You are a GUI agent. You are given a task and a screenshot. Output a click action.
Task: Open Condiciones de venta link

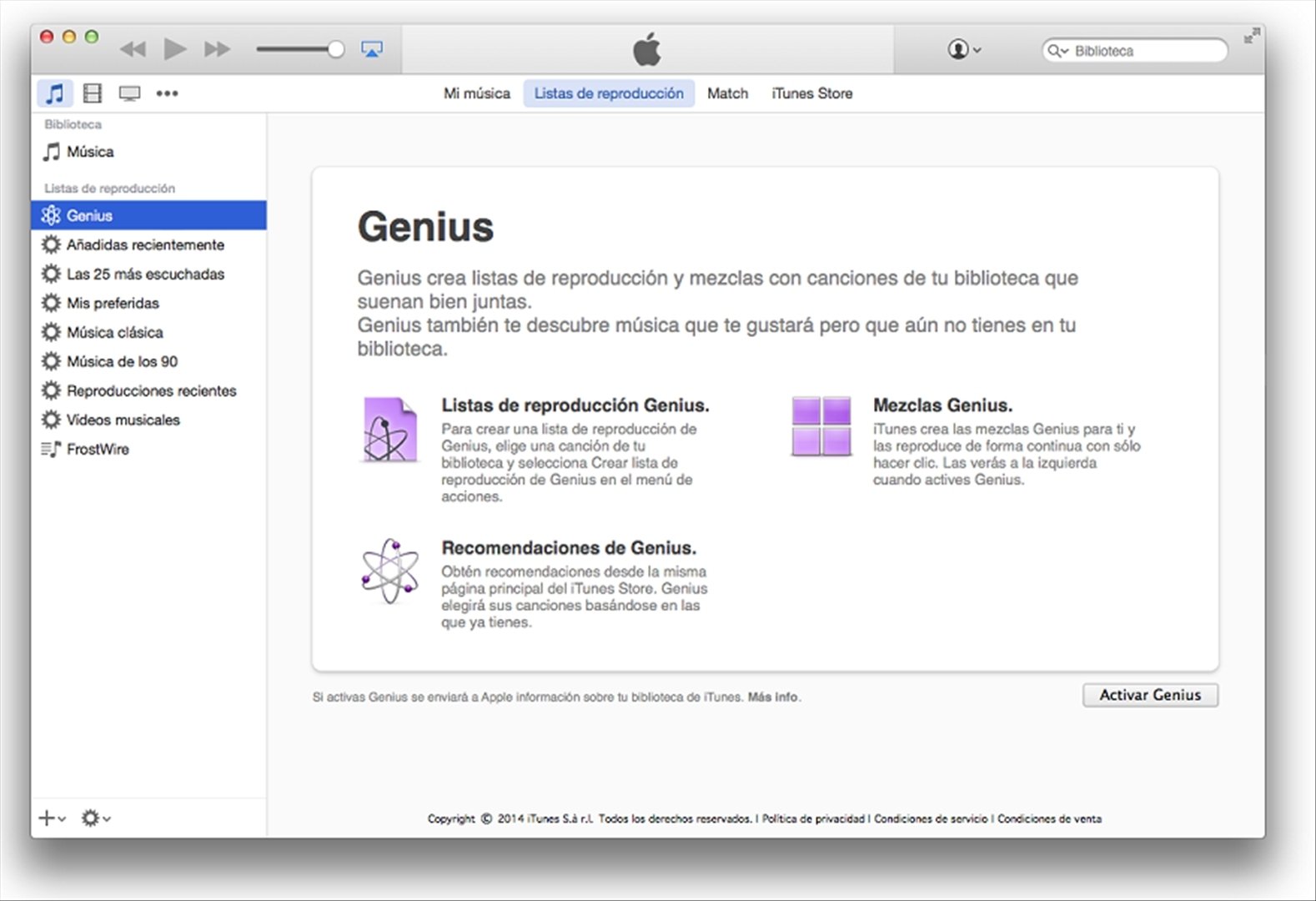1049,819
